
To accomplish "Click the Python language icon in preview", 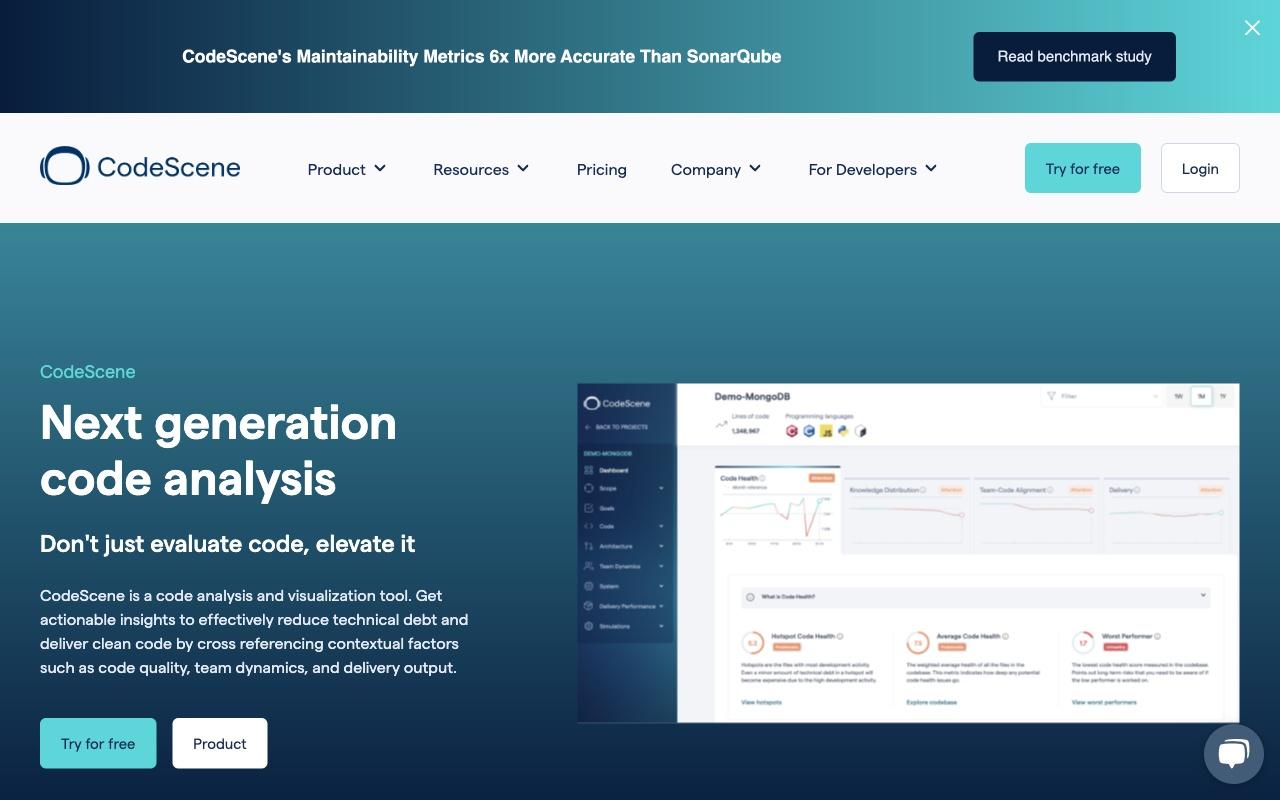I will [843, 431].
